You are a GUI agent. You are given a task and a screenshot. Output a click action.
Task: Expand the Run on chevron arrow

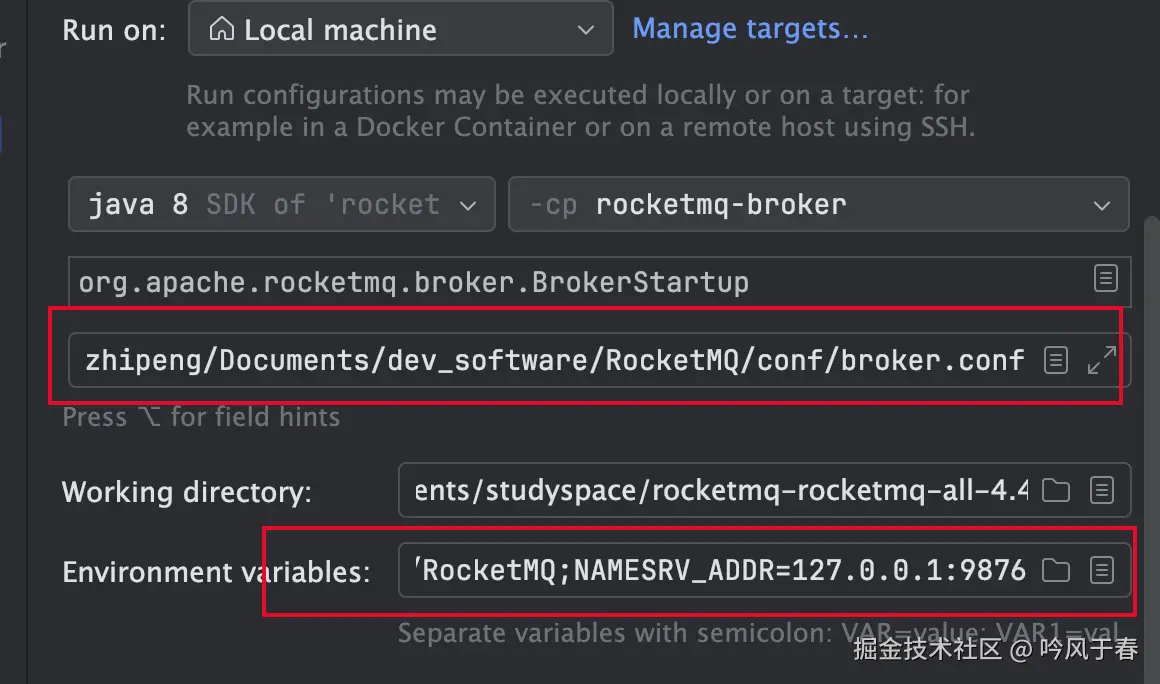coord(586,31)
